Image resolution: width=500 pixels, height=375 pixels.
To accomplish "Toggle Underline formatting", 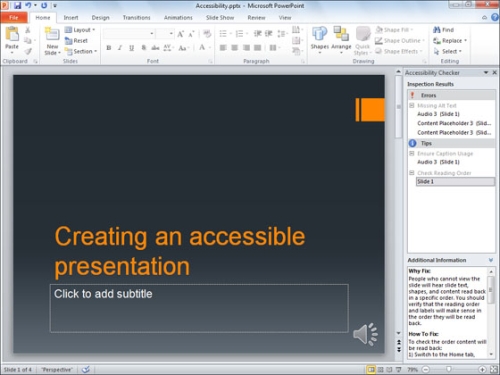I will pyautogui.click(x=131, y=48).
